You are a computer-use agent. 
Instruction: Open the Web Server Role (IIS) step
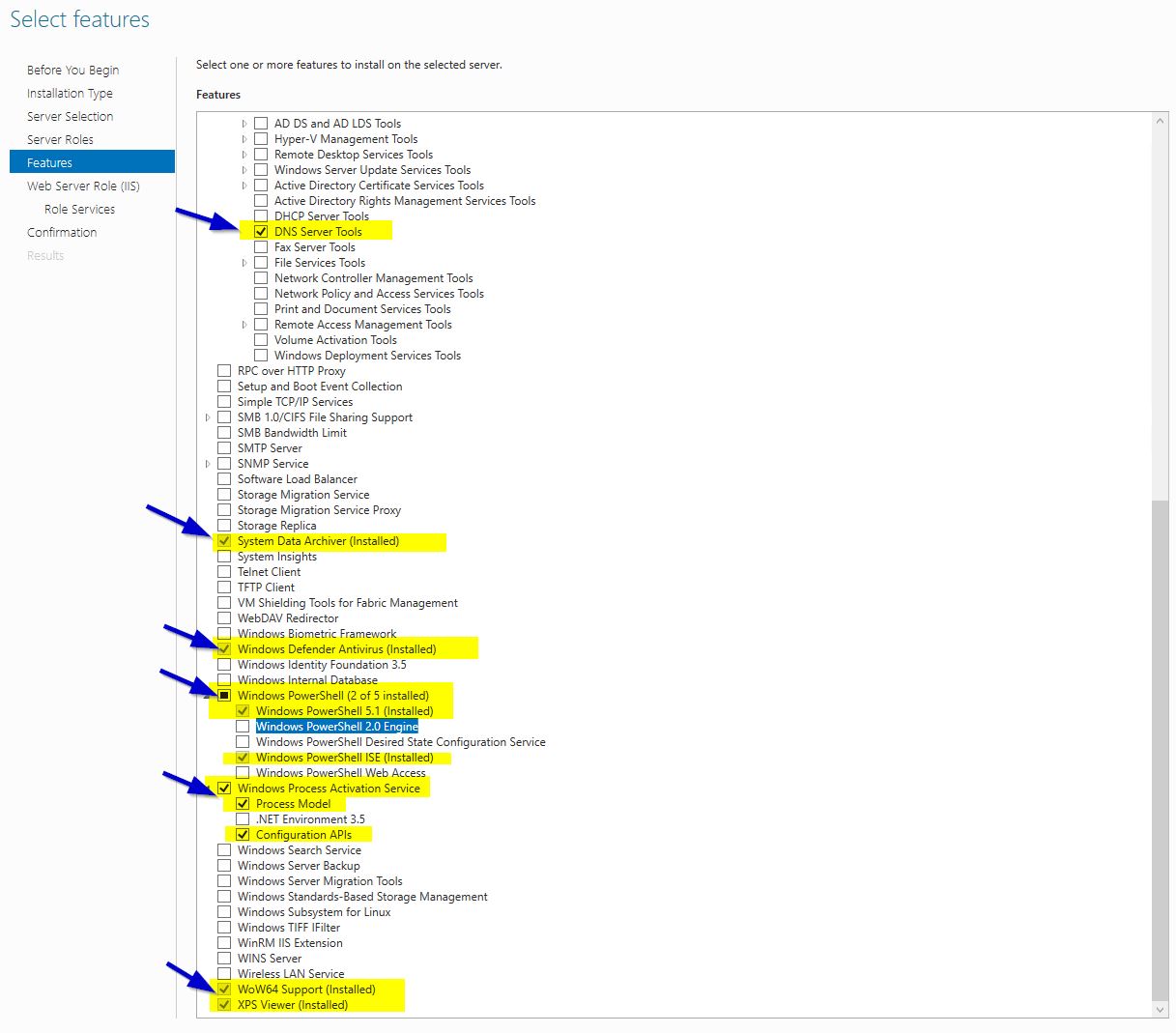(x=83, y=186)
